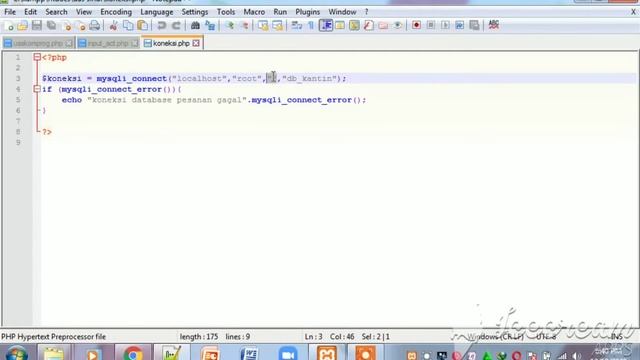Viewport: 640px width, 360px height.
Task: Switch to the koneksi.php tab
Action: click(x=171, y=43)
